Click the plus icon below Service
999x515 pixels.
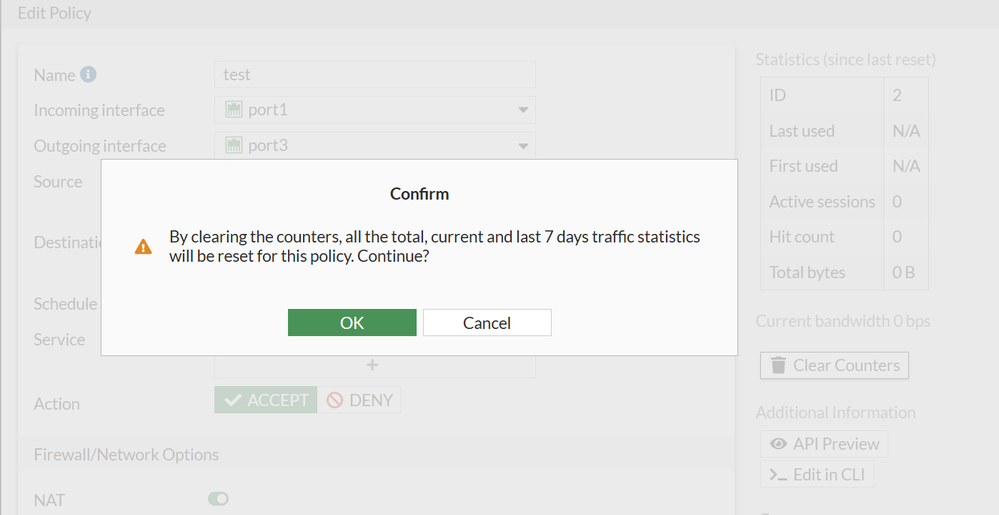point(374,366)
